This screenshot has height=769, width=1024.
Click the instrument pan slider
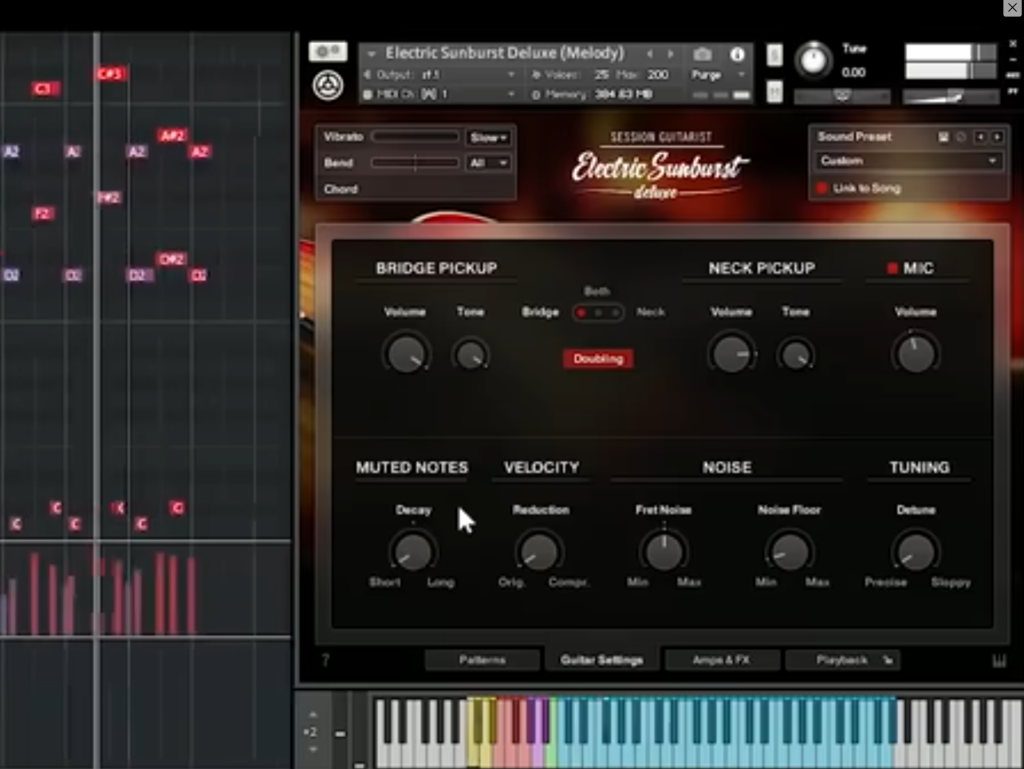tap(842, 97)
